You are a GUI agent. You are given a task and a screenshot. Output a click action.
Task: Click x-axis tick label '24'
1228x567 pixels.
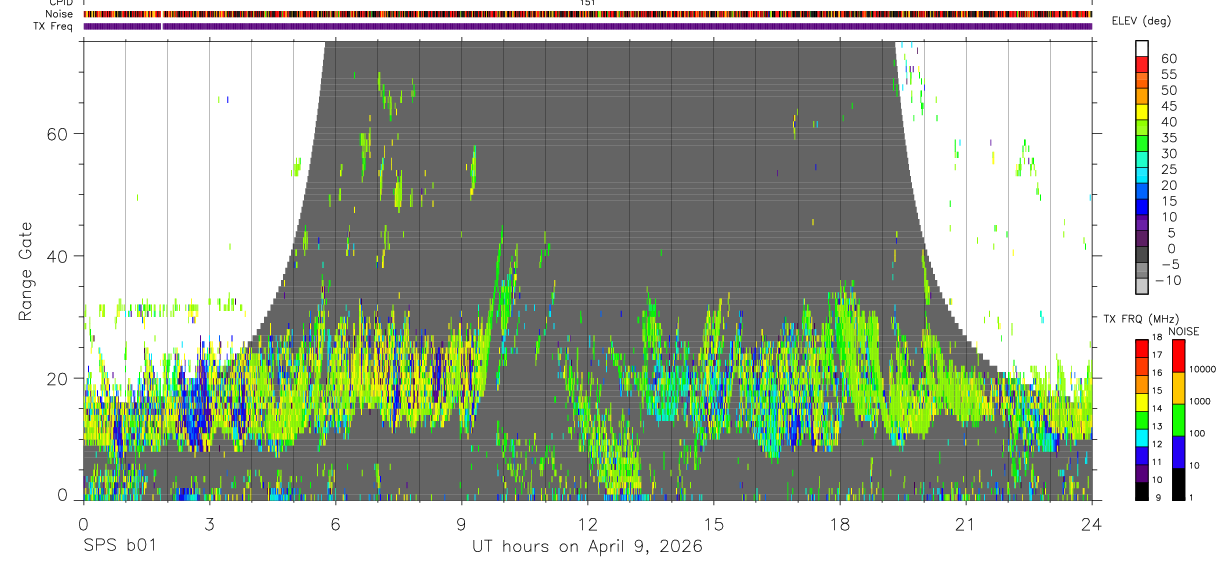point(1091,524)
